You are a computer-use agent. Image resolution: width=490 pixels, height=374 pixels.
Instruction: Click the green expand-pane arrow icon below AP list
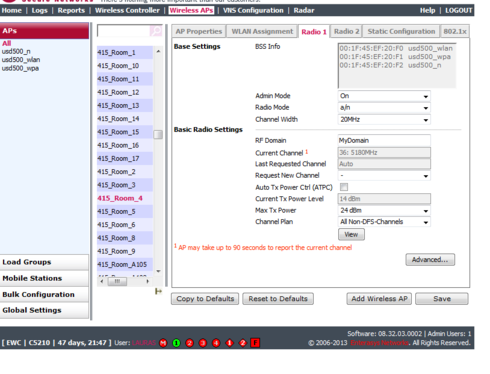158,291
